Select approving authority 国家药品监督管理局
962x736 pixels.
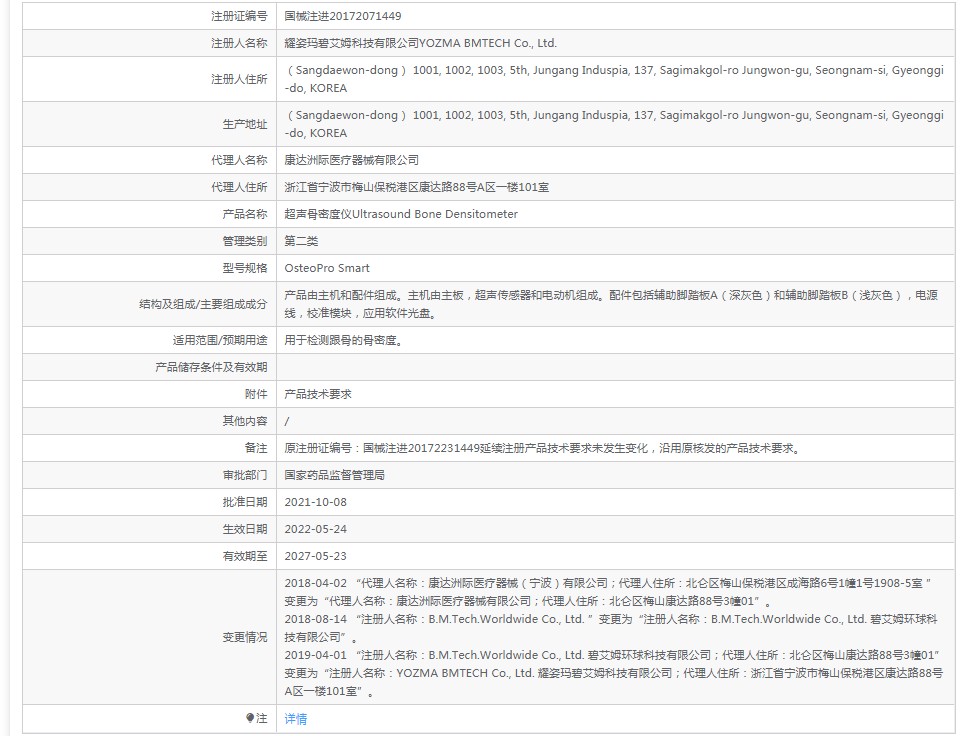[x=334, y=475]
